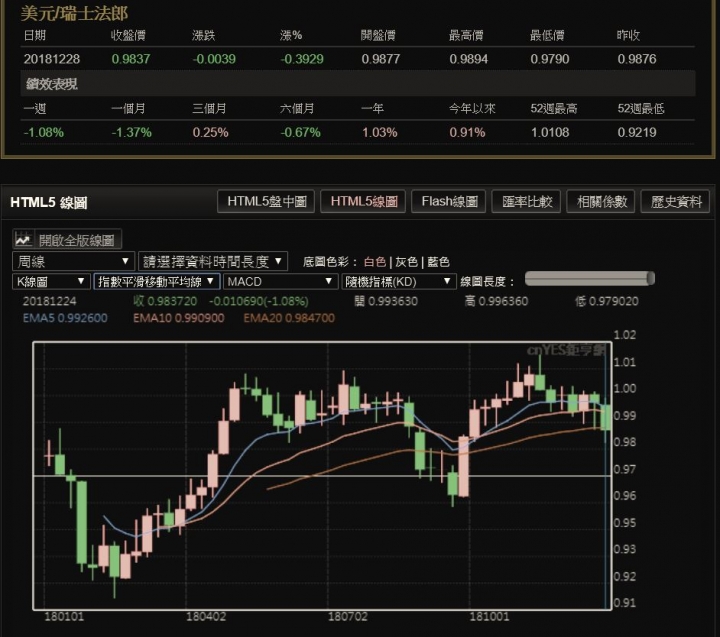
Task: Expand the 周線 period dropdown
Action: pos(73,261)
